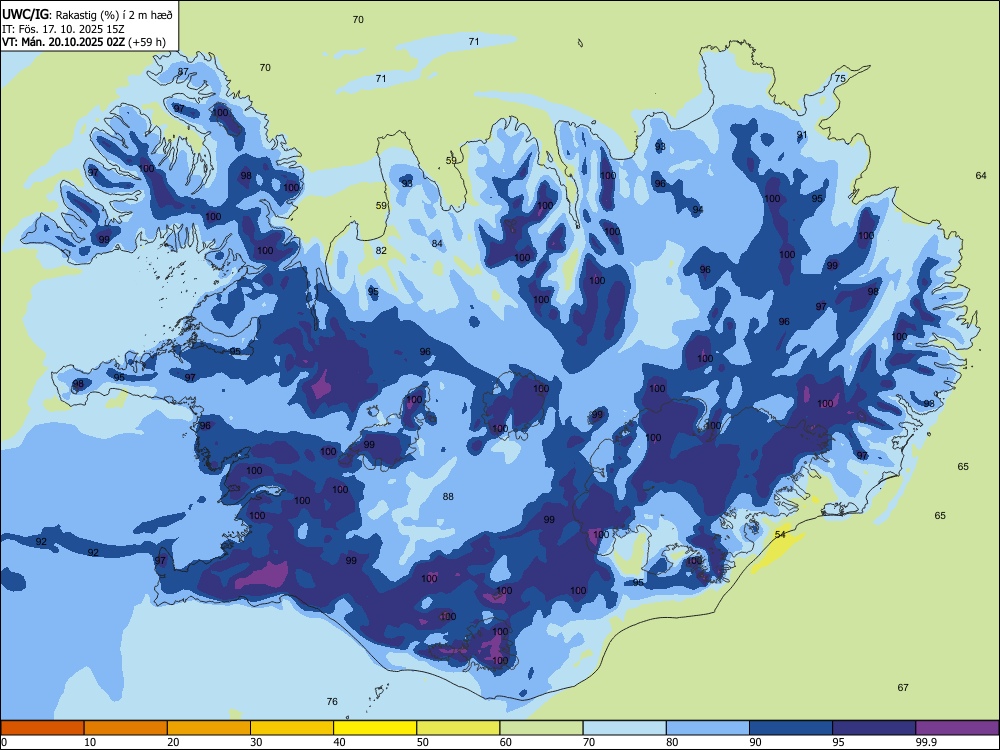
Task: Click the bright yellow 40–50 legend swatch
Action: [x=375, y=728]
